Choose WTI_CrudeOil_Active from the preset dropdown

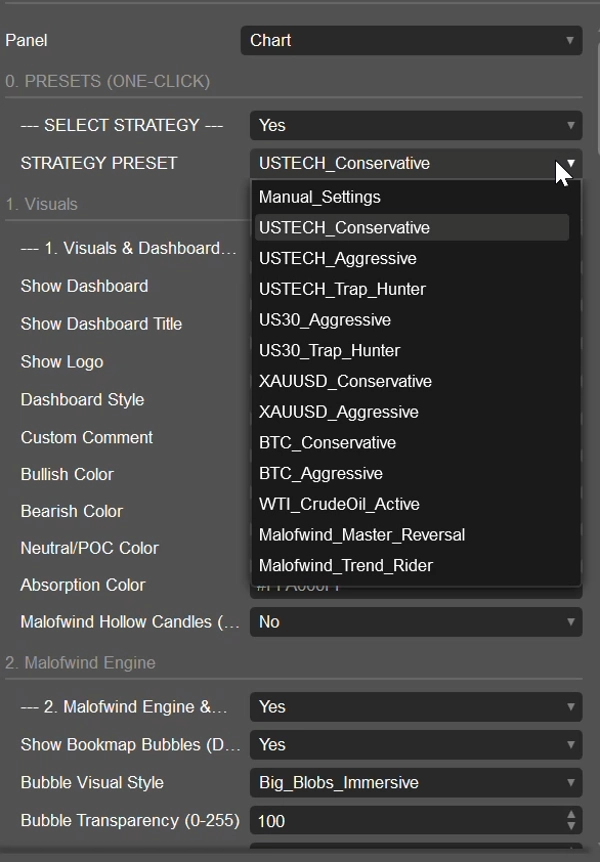click(340, 504)
